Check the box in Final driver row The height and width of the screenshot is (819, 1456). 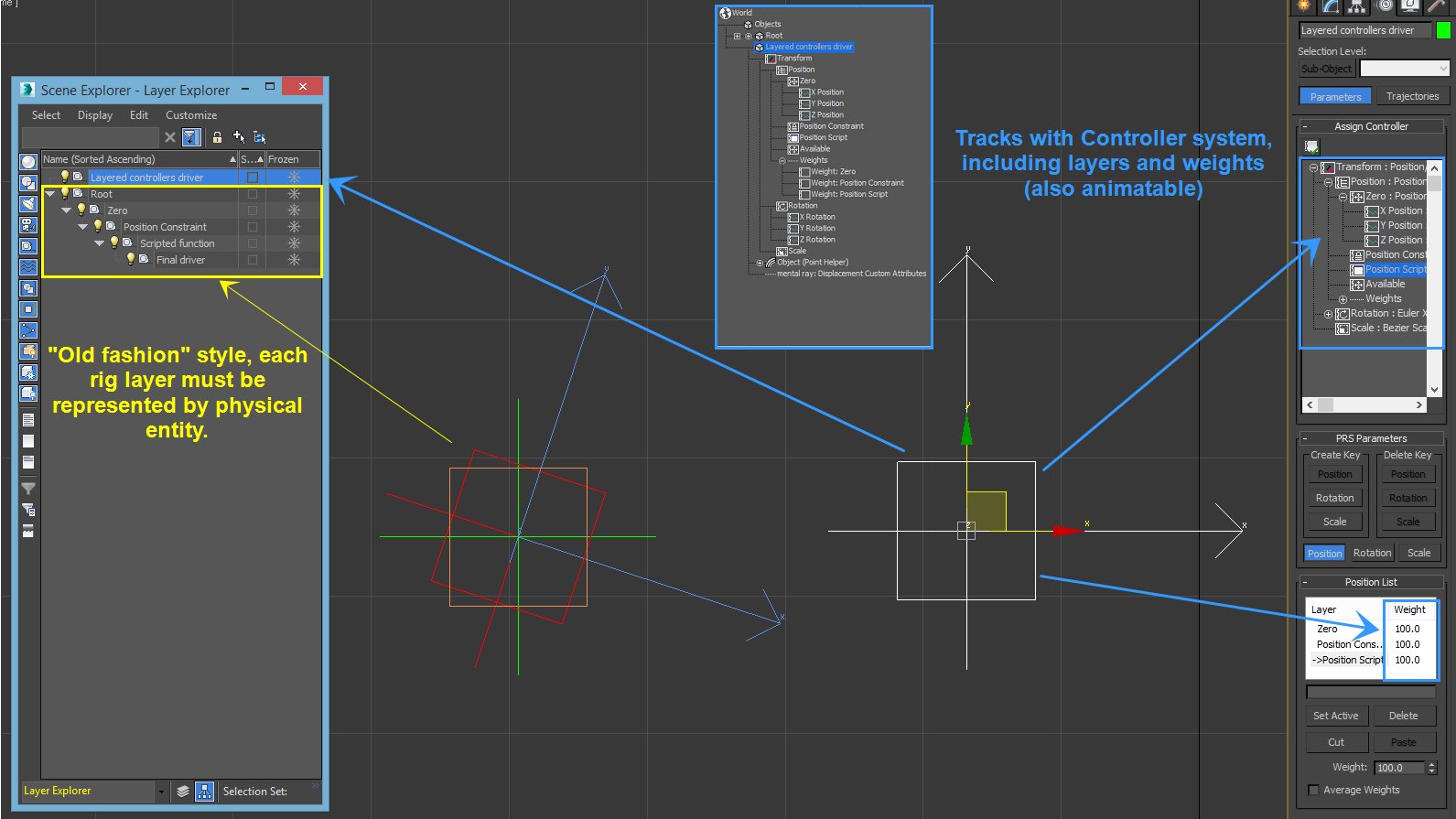pyautogui.click(x=253, y=260)
